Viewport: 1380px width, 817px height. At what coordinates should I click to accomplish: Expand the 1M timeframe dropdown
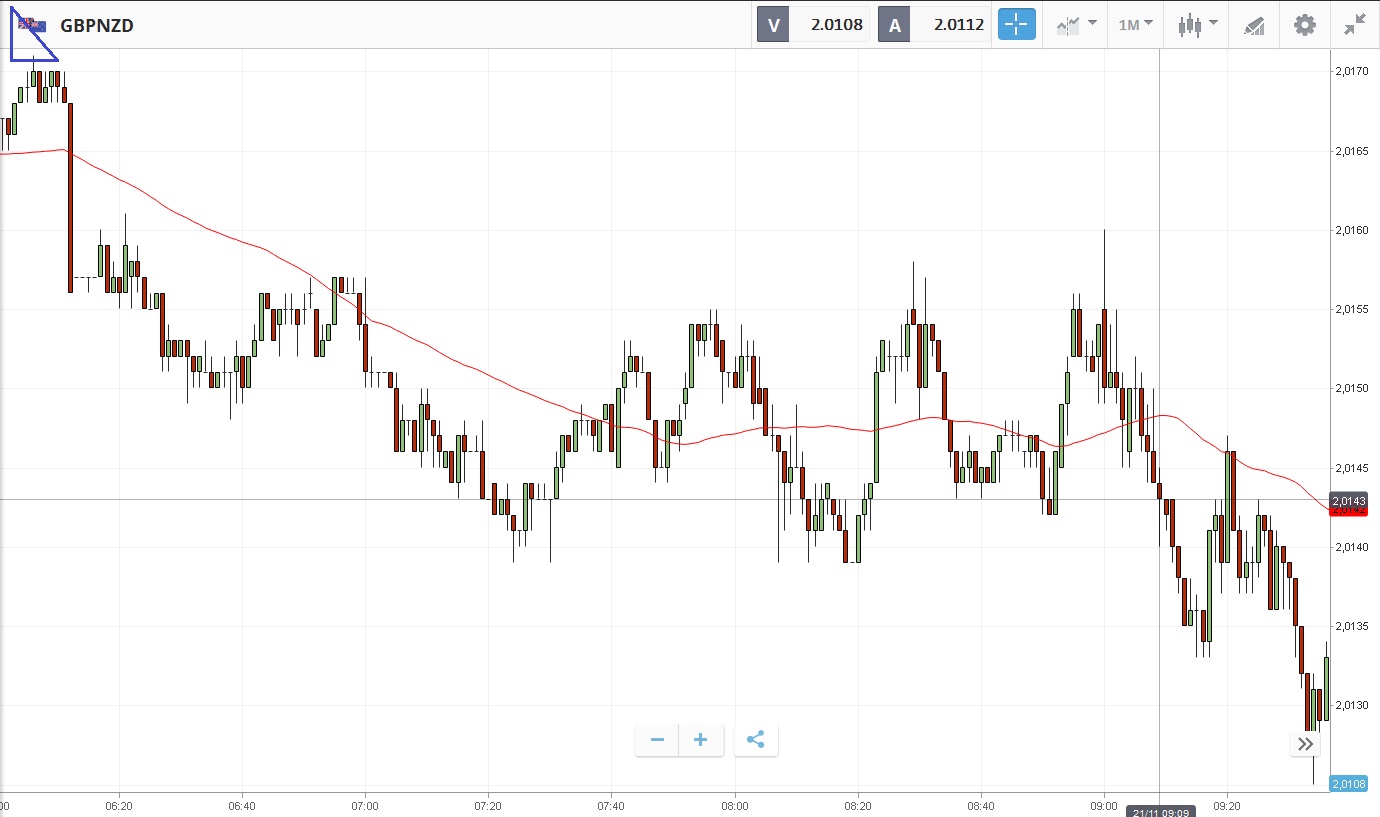tap(1135, 25)
